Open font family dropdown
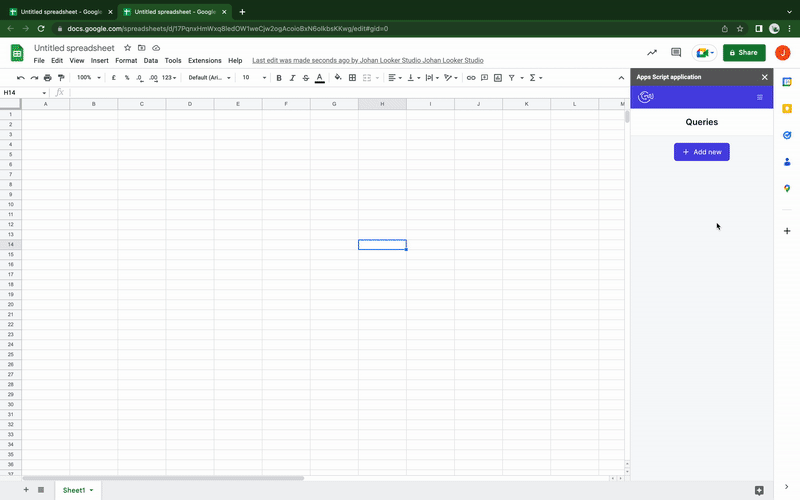Viewport: 800px width, 500px height. [209, 78]
